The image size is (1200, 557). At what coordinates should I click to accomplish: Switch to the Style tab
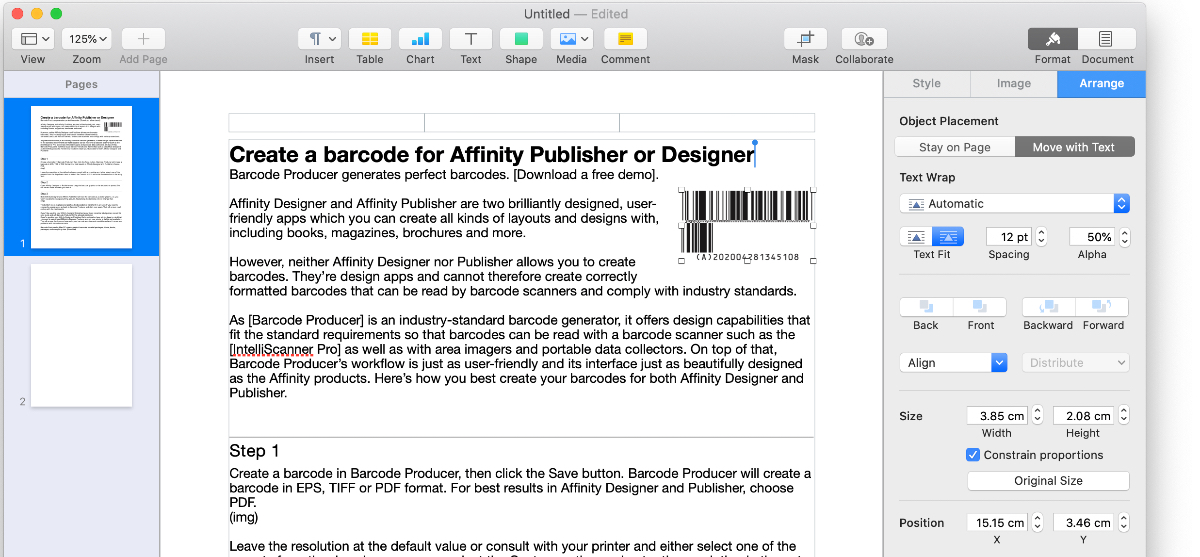click(927, 84)
